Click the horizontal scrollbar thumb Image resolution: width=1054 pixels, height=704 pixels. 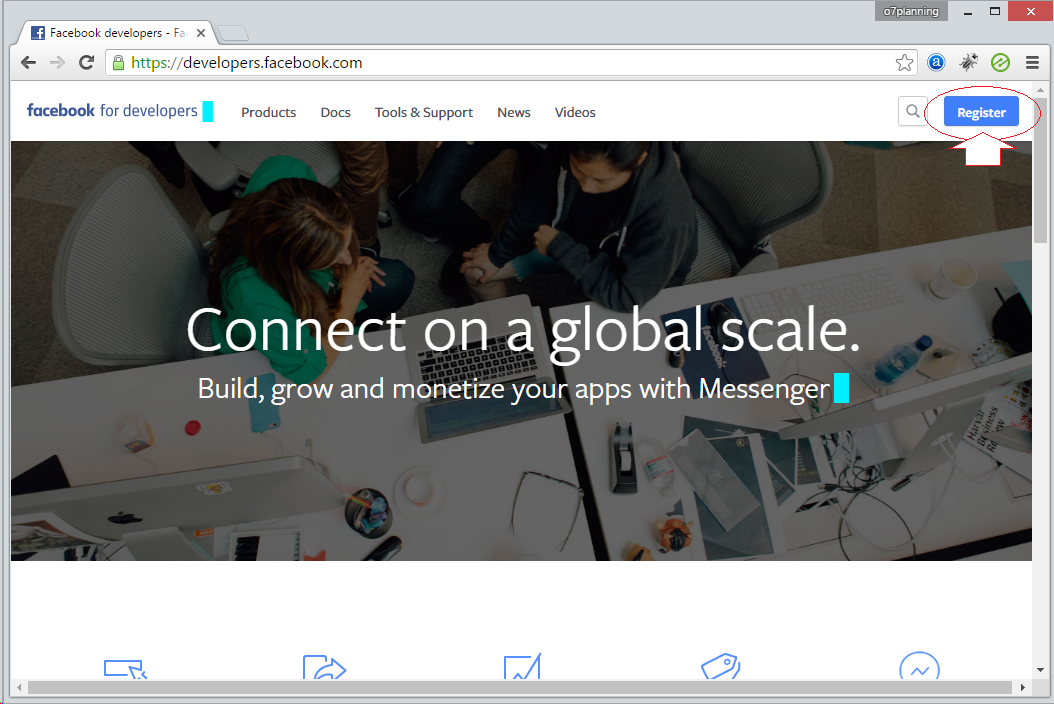tap(520, 687)
